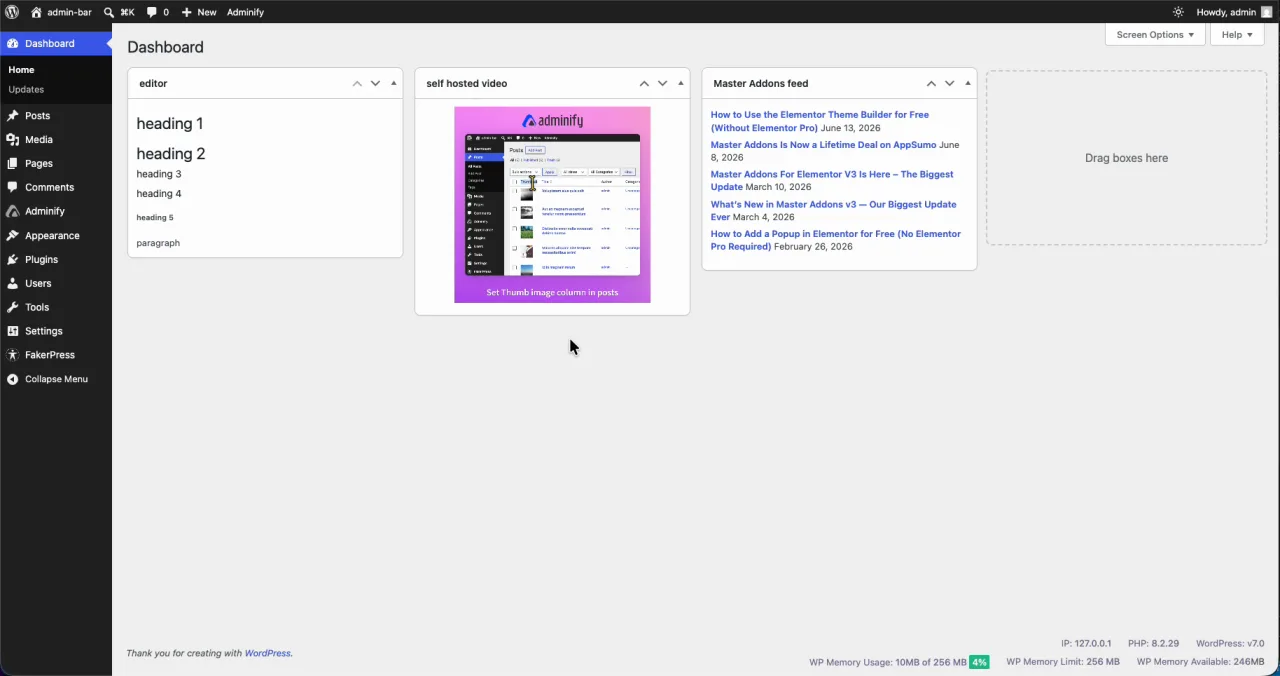Image resolution: width=1280 pixels, height=676 pixels.
Task: Click the self hosted video thumbnail
Action: tap(552, 205)
